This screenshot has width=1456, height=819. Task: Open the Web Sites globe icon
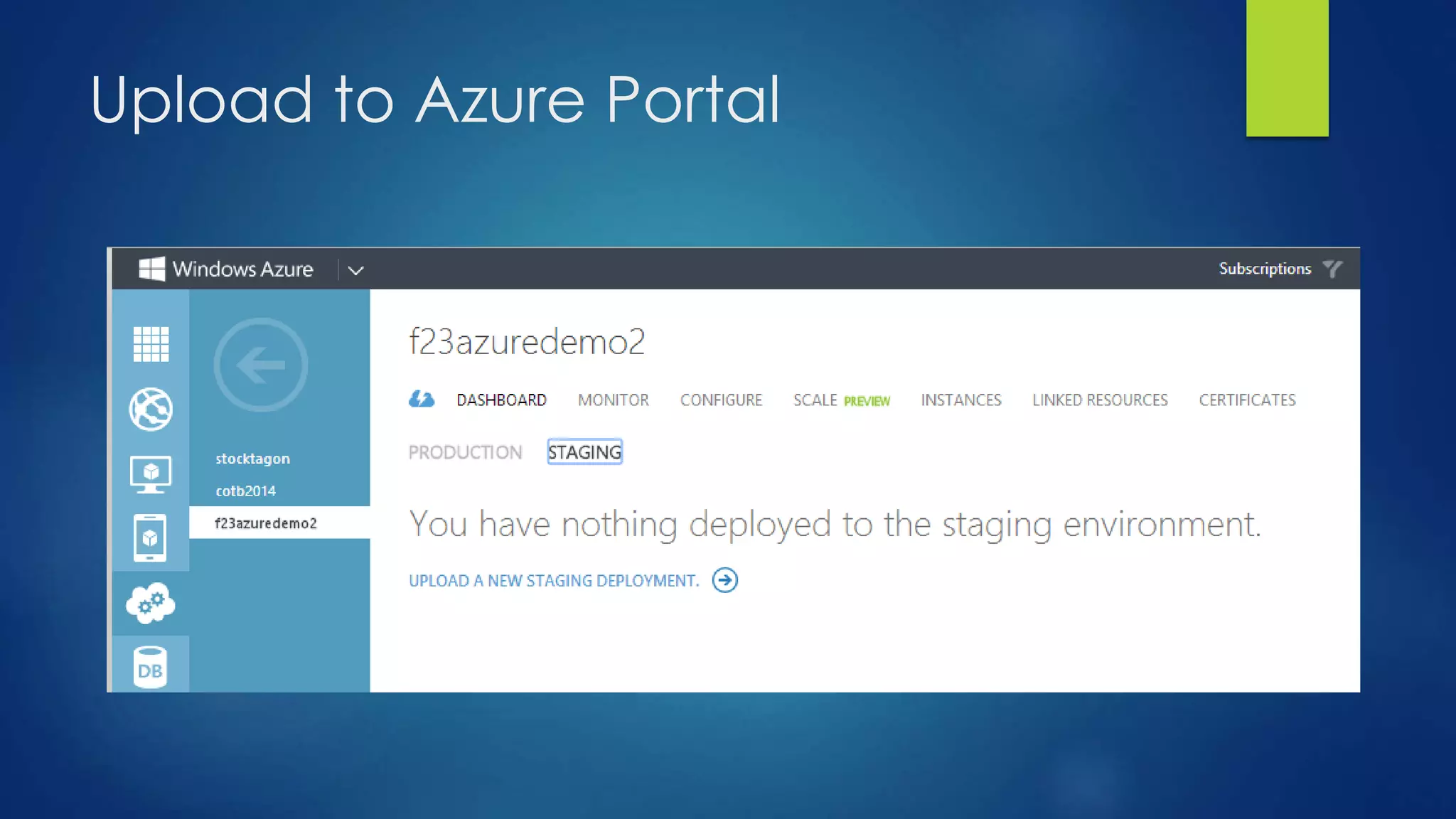tap(151, 409)
